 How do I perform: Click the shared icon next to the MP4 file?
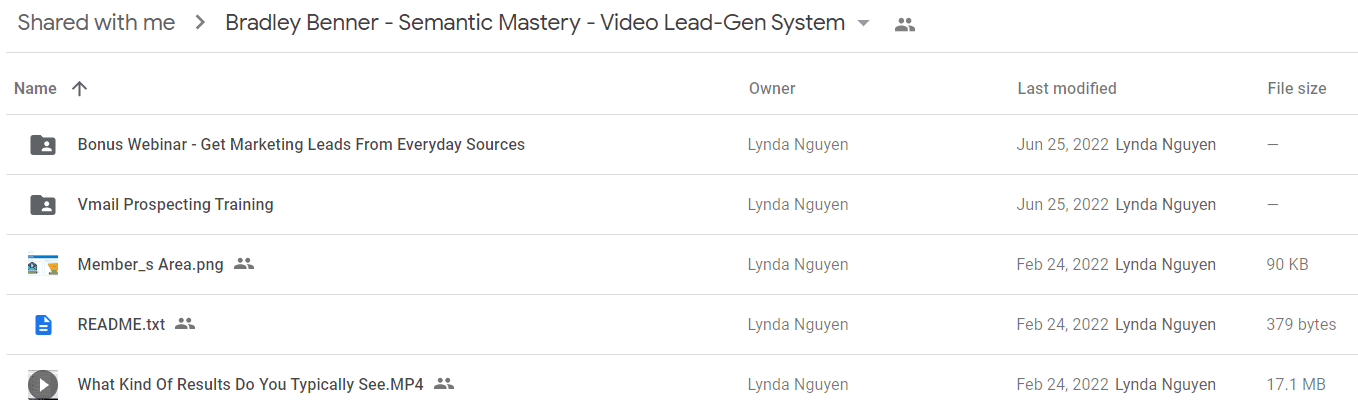(x=444, y=384)
